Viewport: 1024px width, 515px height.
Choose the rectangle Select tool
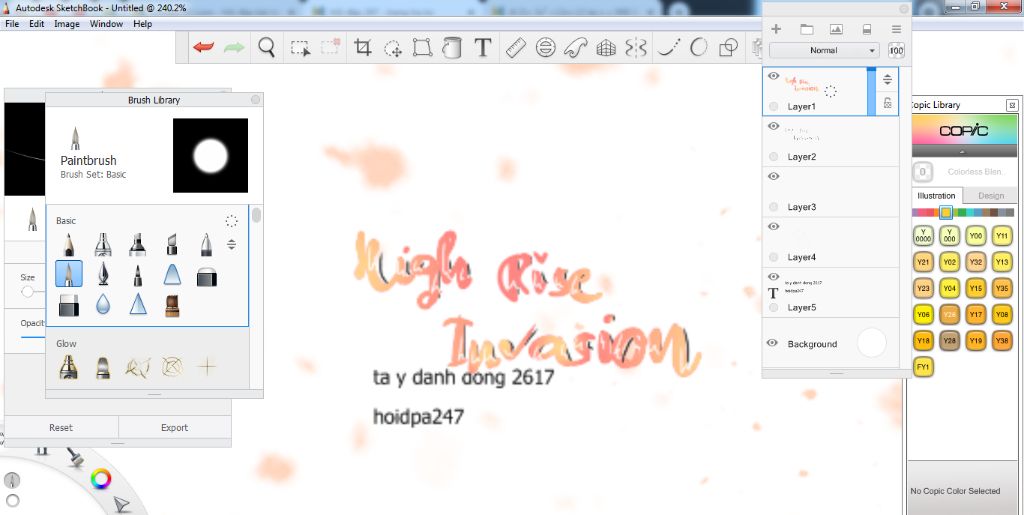300,48
